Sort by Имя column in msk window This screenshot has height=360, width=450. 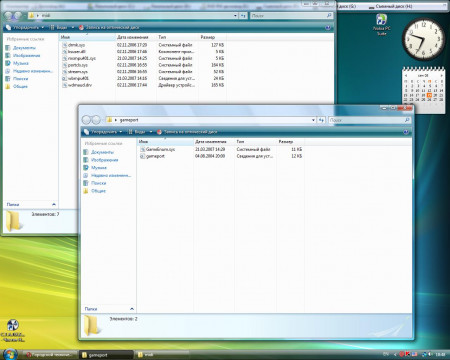(x=87, y=37)
